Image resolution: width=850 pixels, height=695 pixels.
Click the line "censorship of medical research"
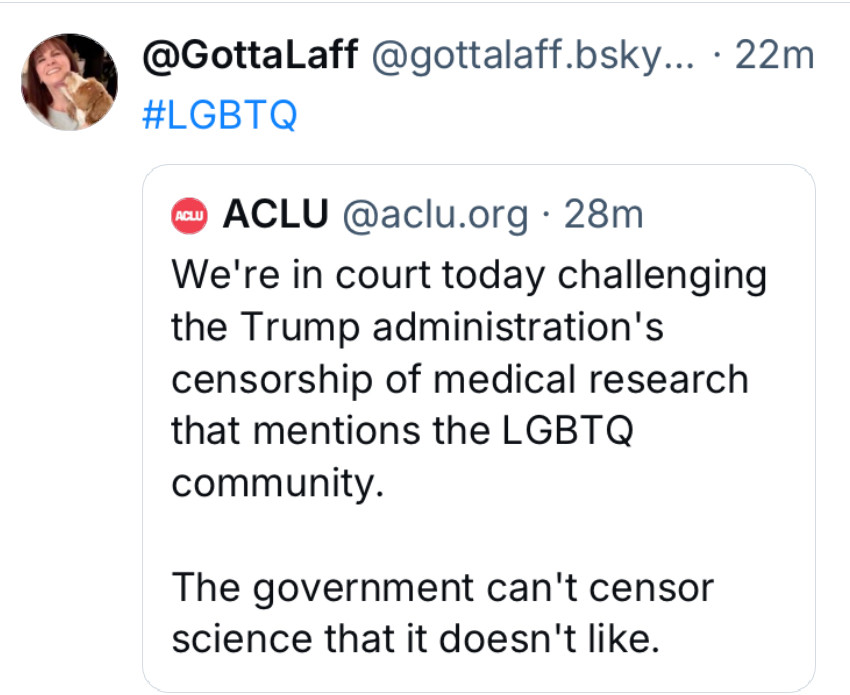click(459, 378)
